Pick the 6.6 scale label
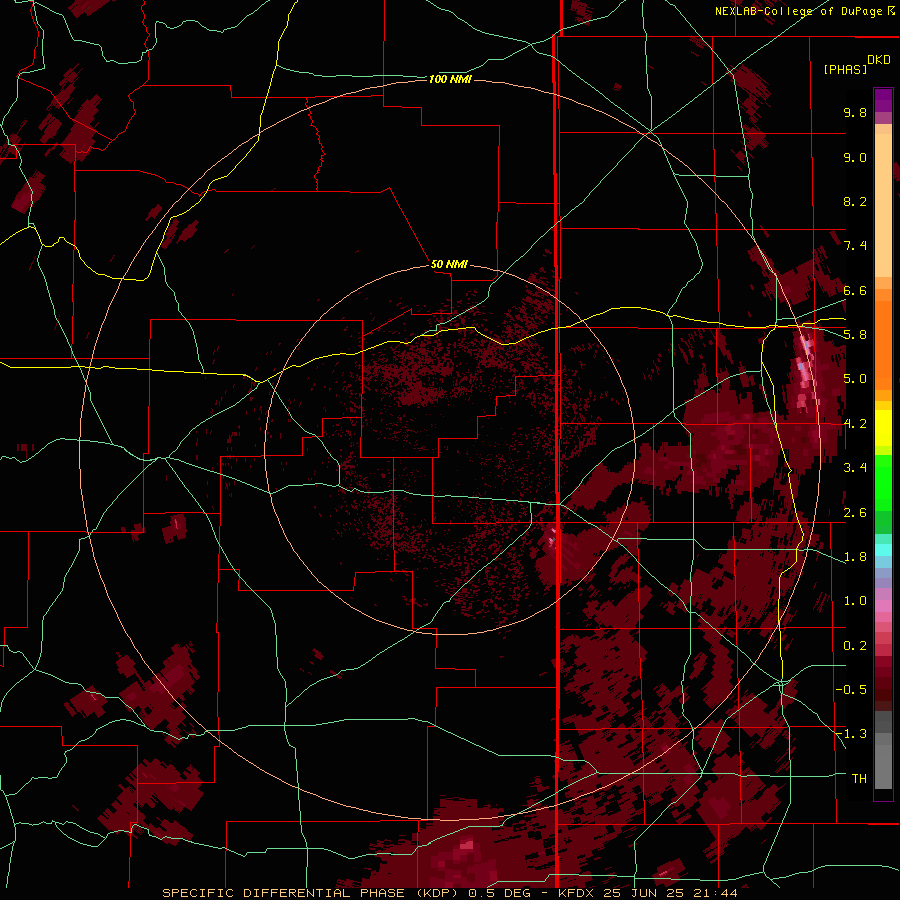The height and width of the screenshot is (900, 900). [855, 290]
